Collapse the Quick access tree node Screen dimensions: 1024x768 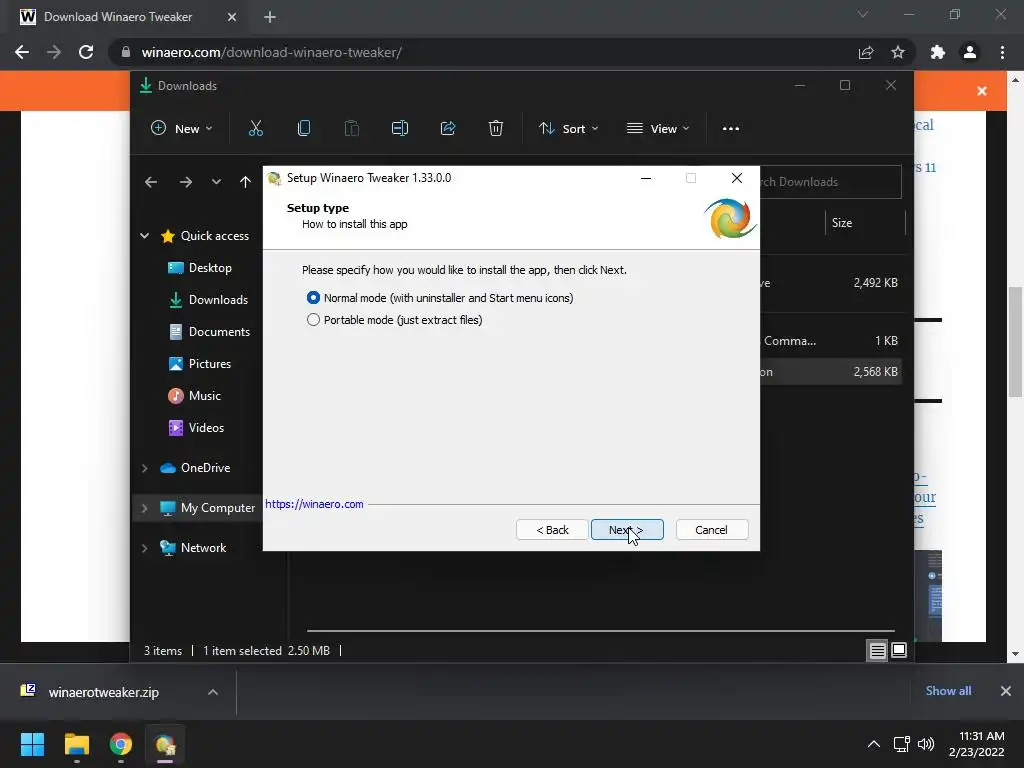[x=145, y=236]
